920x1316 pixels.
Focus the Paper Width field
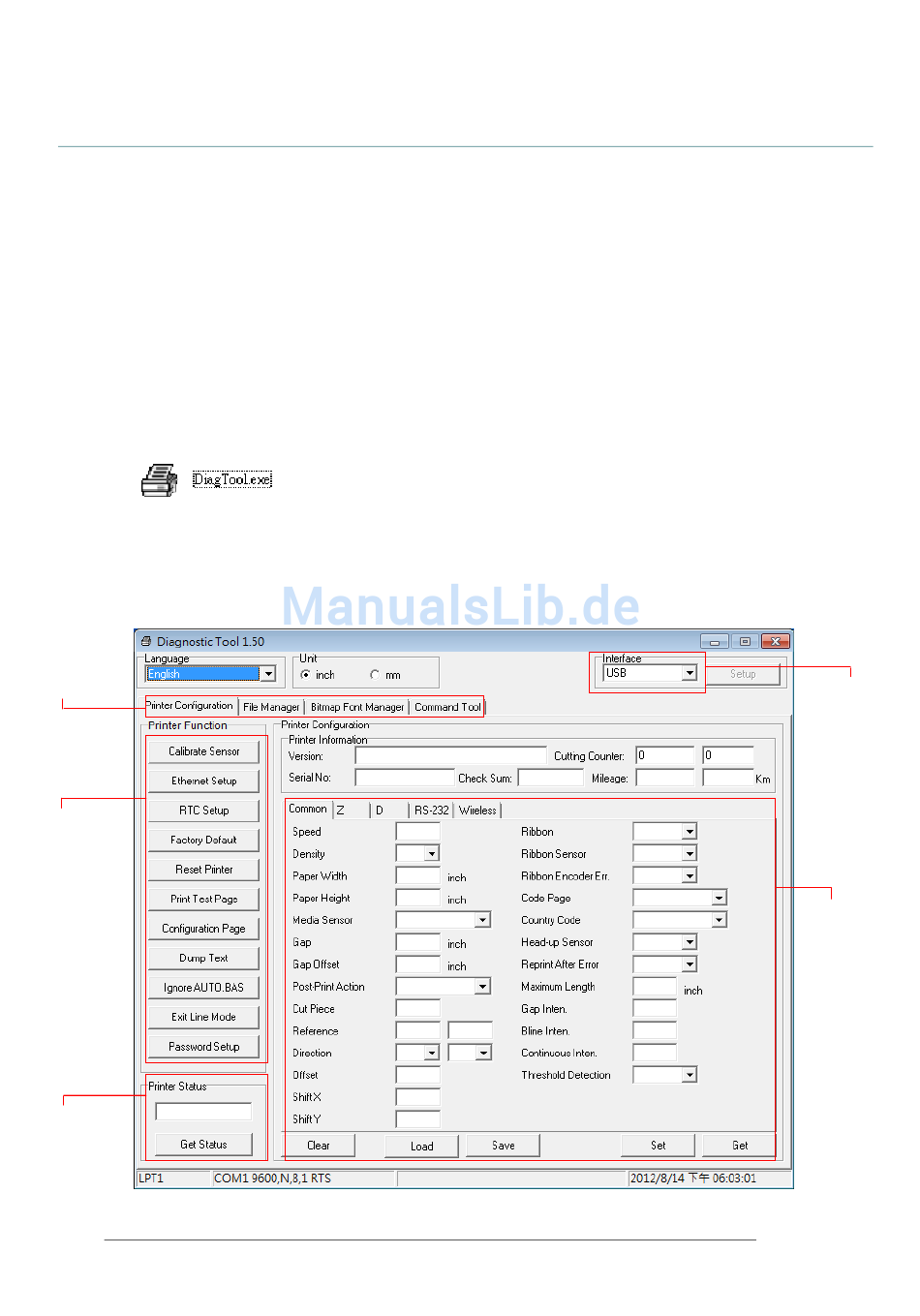pos(417,875)
